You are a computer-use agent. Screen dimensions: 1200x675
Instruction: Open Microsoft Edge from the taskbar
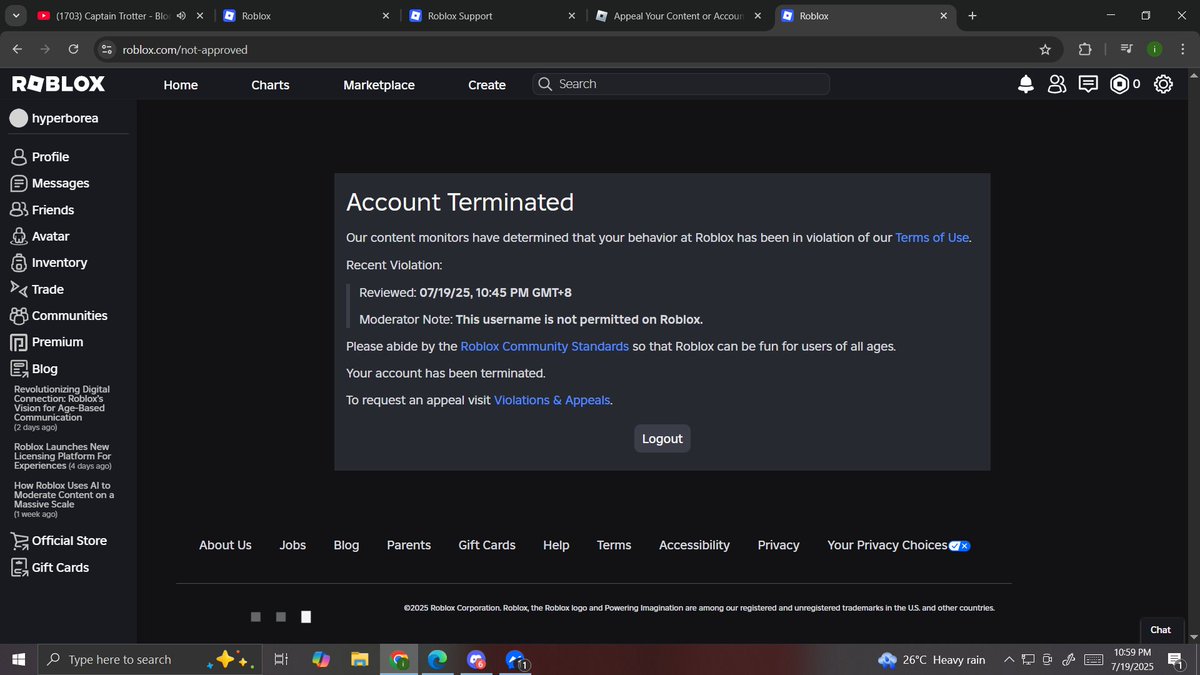(x=437, y=660)
